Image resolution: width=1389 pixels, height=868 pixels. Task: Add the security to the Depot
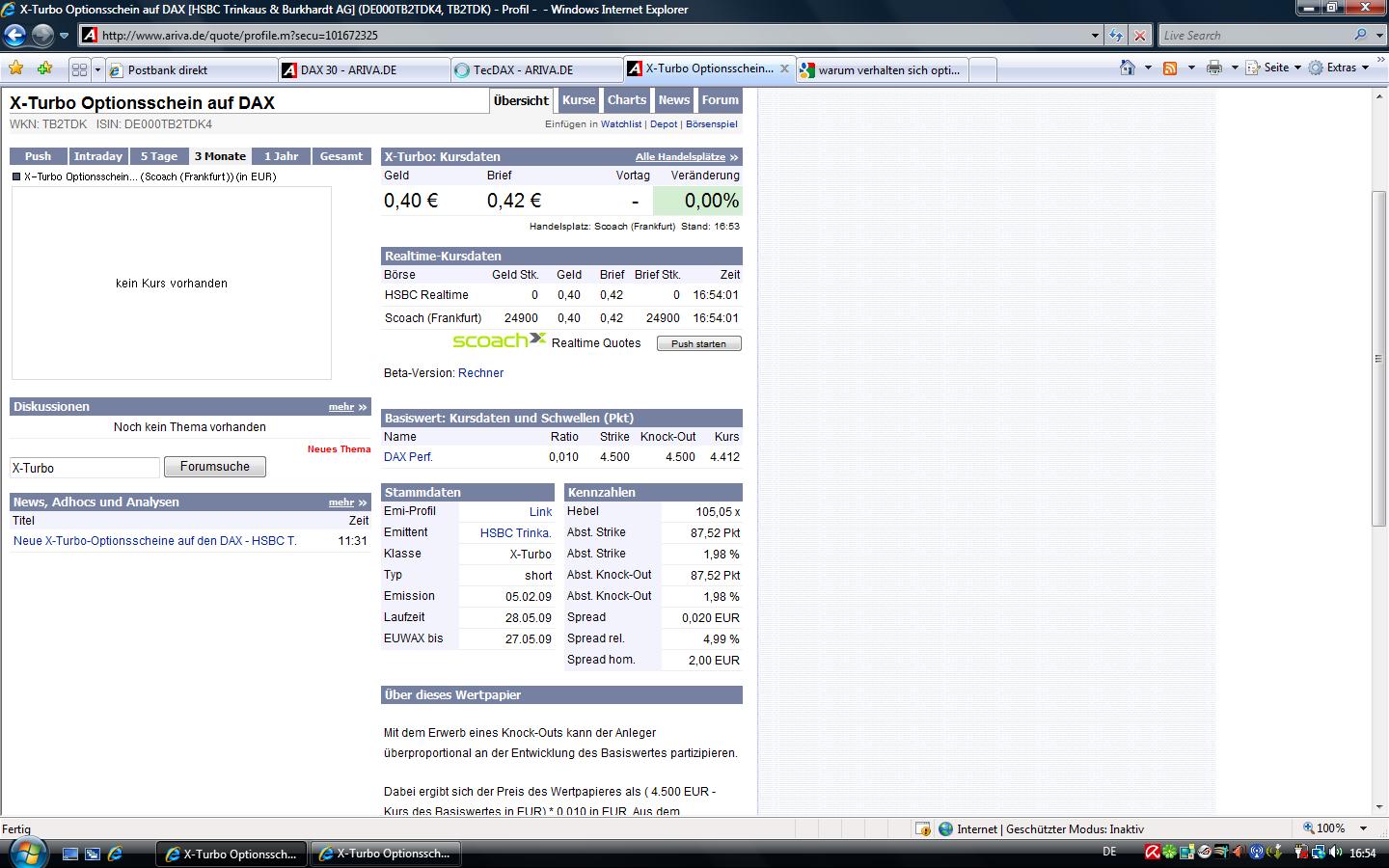click(x=664, y=124)
